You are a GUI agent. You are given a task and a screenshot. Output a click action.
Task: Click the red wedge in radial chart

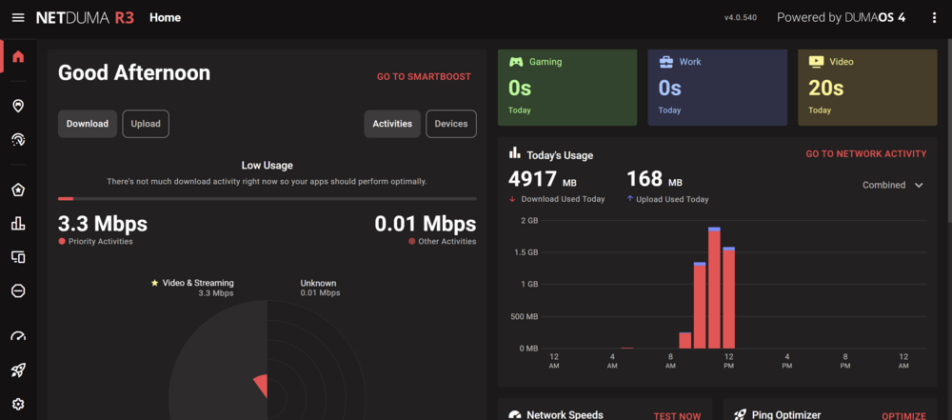261,386
